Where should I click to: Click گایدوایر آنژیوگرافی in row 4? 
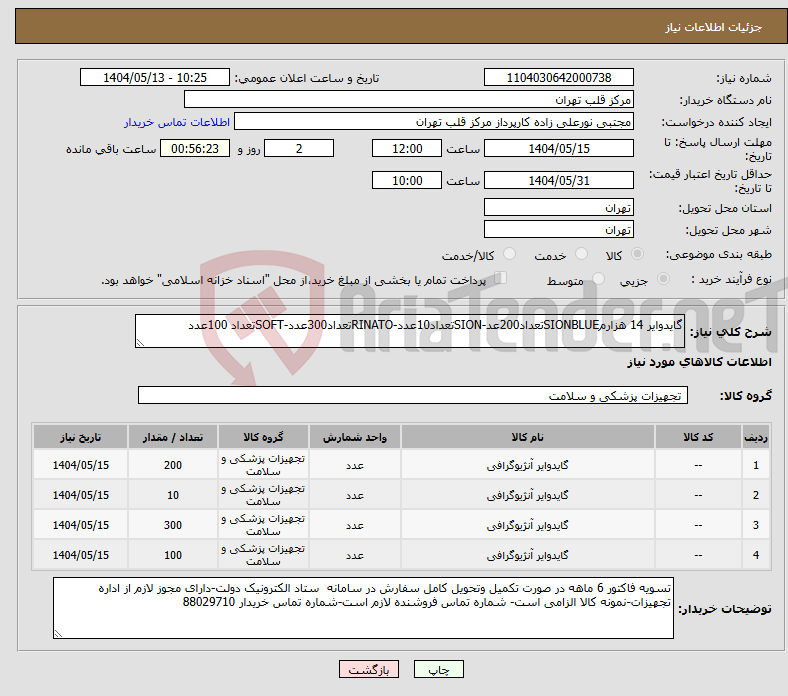click(x=528, y=555)
